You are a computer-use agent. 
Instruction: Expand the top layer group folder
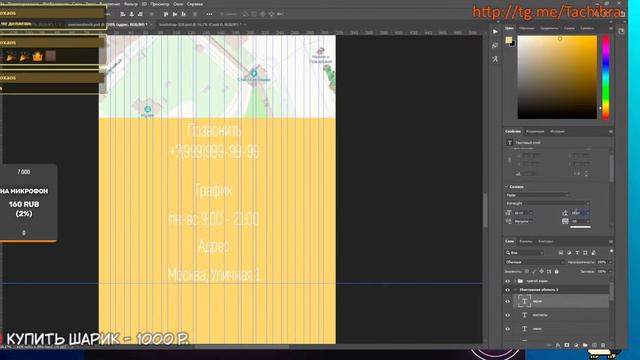click(515, 281)
